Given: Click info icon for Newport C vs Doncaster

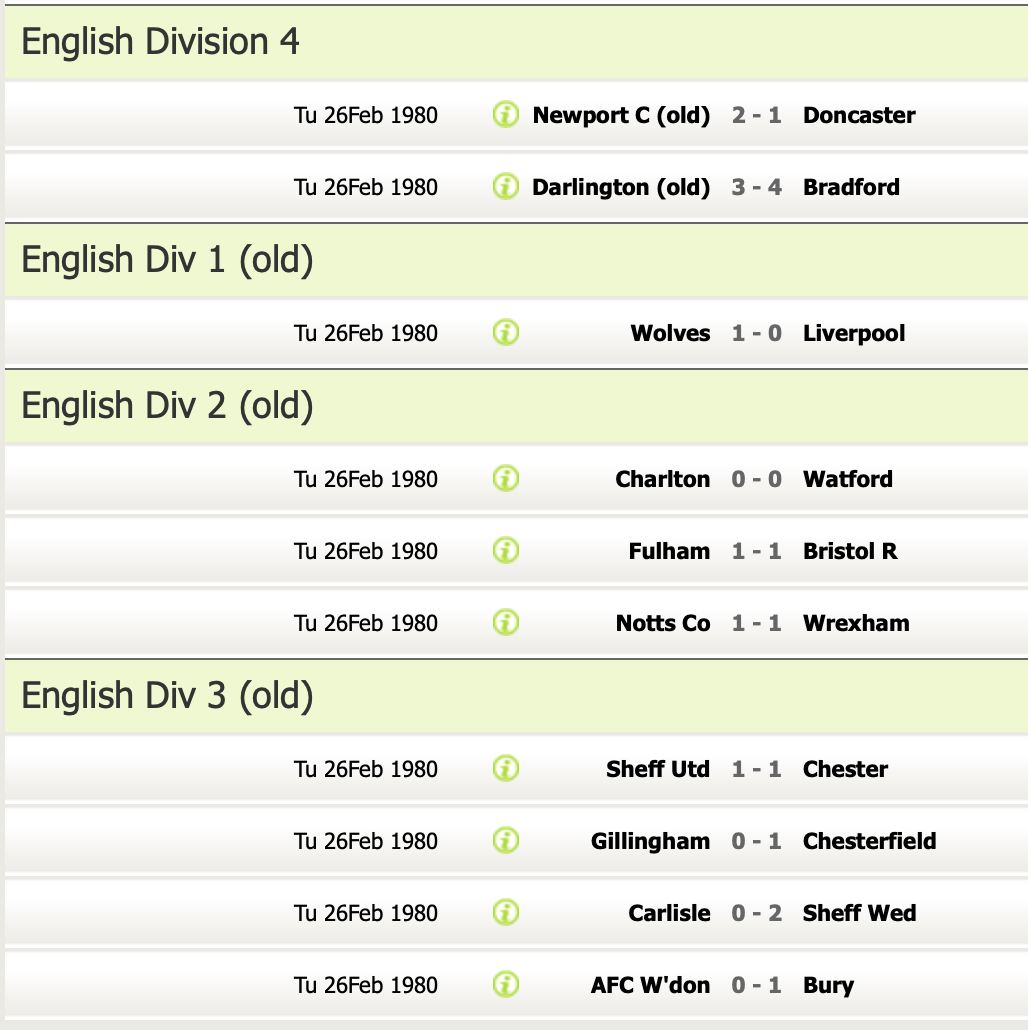Looking at the screenshot, I should pos(506,115).
